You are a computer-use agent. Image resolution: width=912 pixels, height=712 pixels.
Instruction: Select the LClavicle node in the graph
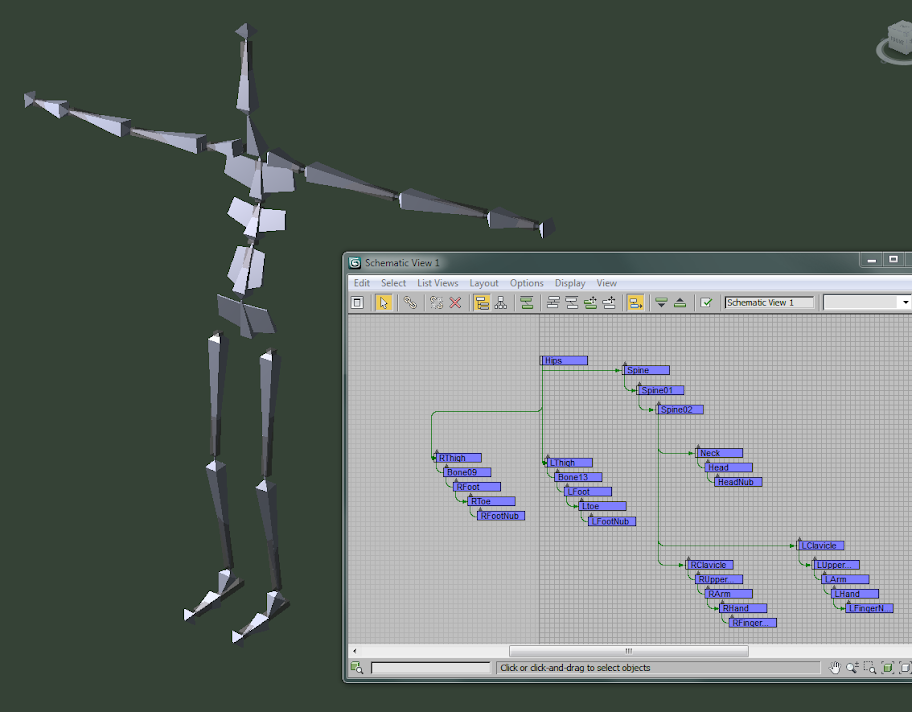coord(821,545)
